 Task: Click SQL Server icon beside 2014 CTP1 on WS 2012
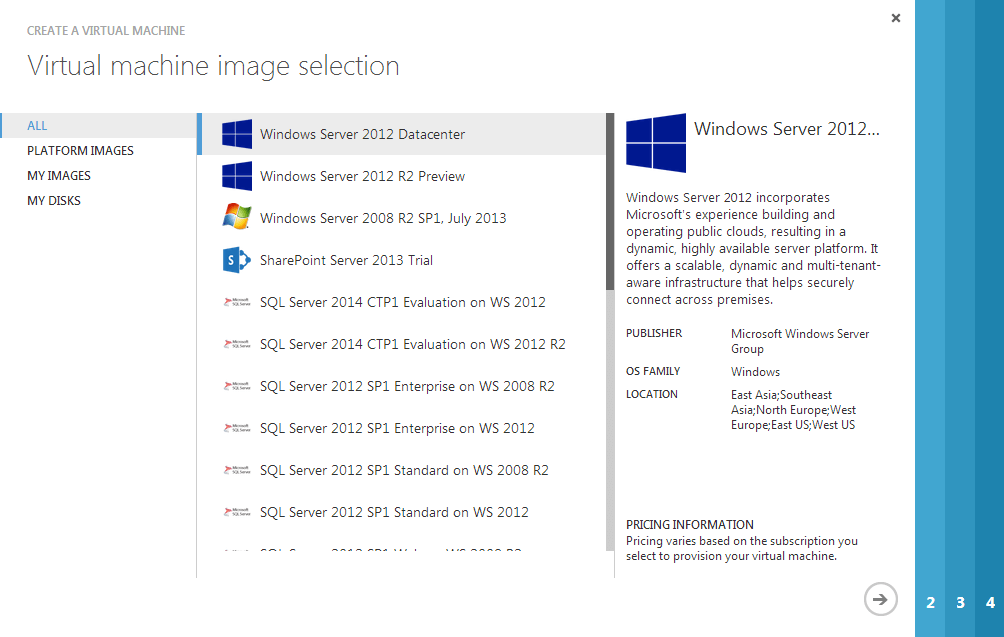[x=237, y=302]
